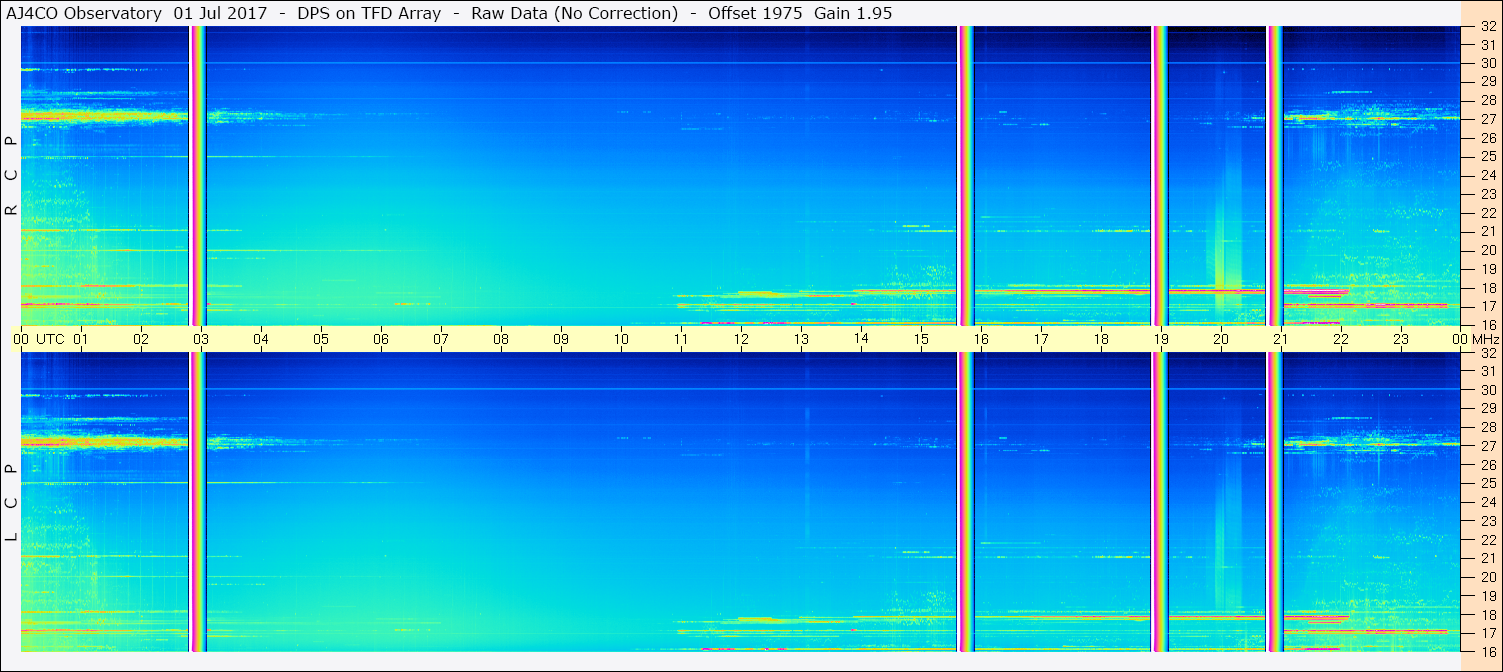Click the 'MHz' unit label at the time axis end
The height and width of the screenshot is (672, 1503).
pyautogui.click(x=1484, y=339)
